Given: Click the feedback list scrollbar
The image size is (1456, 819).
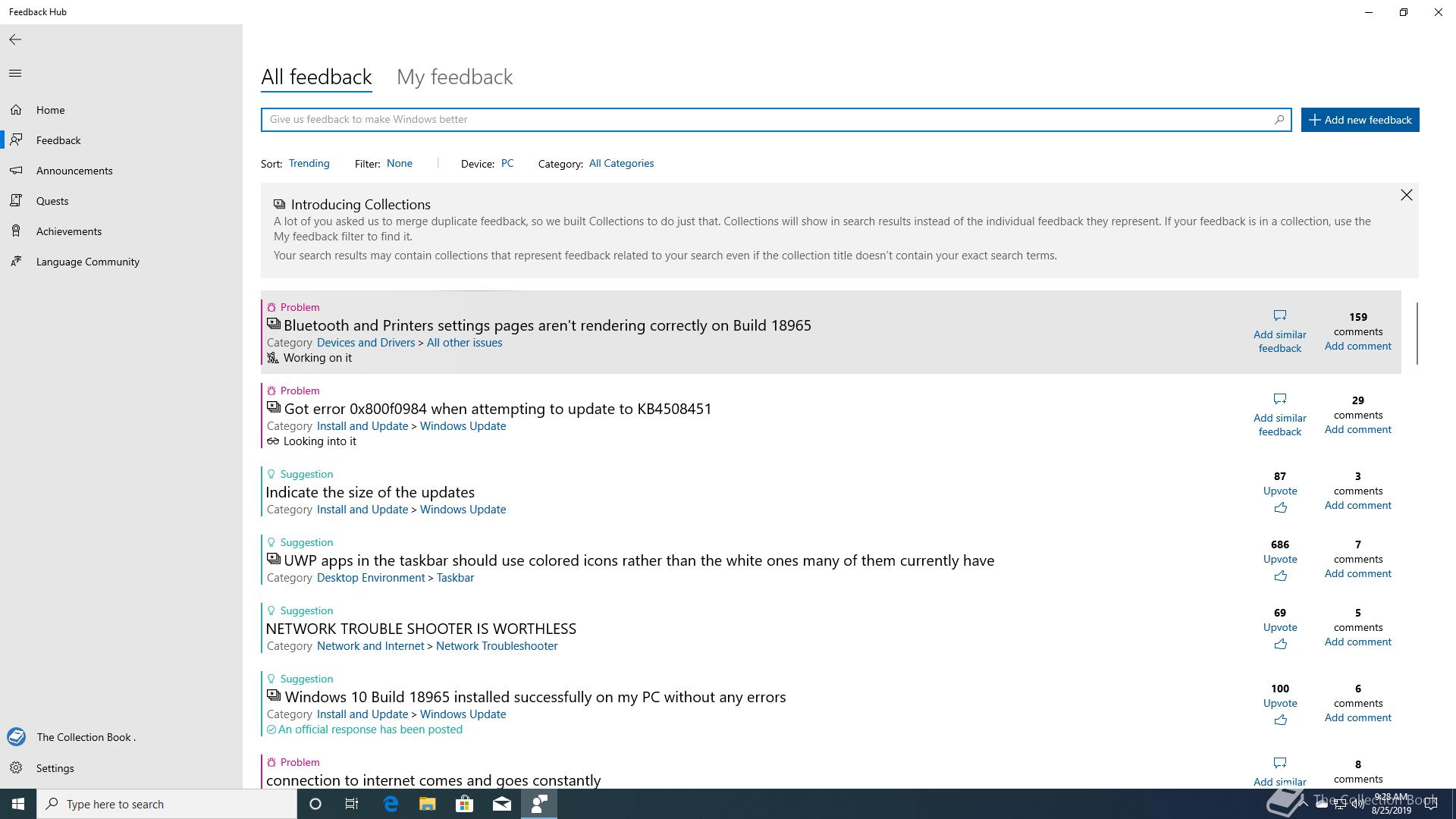Looking at the screenshot, I should (x=1417, y=333).
